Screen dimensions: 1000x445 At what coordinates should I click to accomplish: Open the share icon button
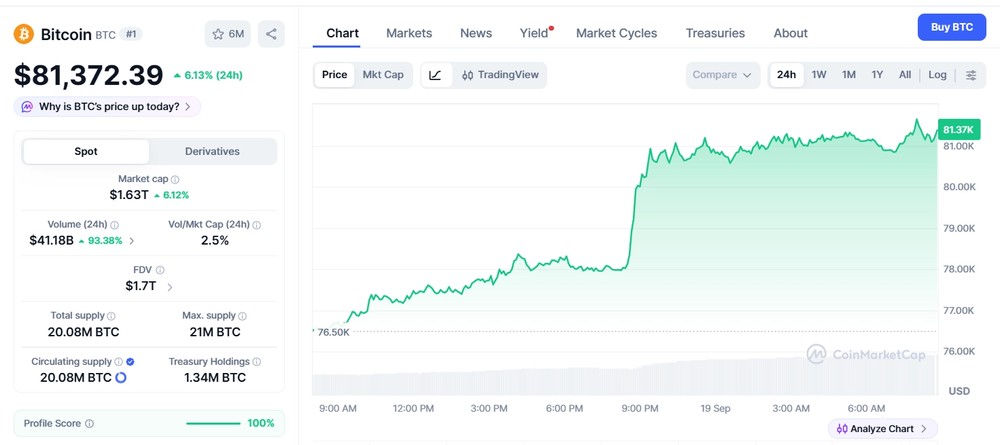(271, 34)
